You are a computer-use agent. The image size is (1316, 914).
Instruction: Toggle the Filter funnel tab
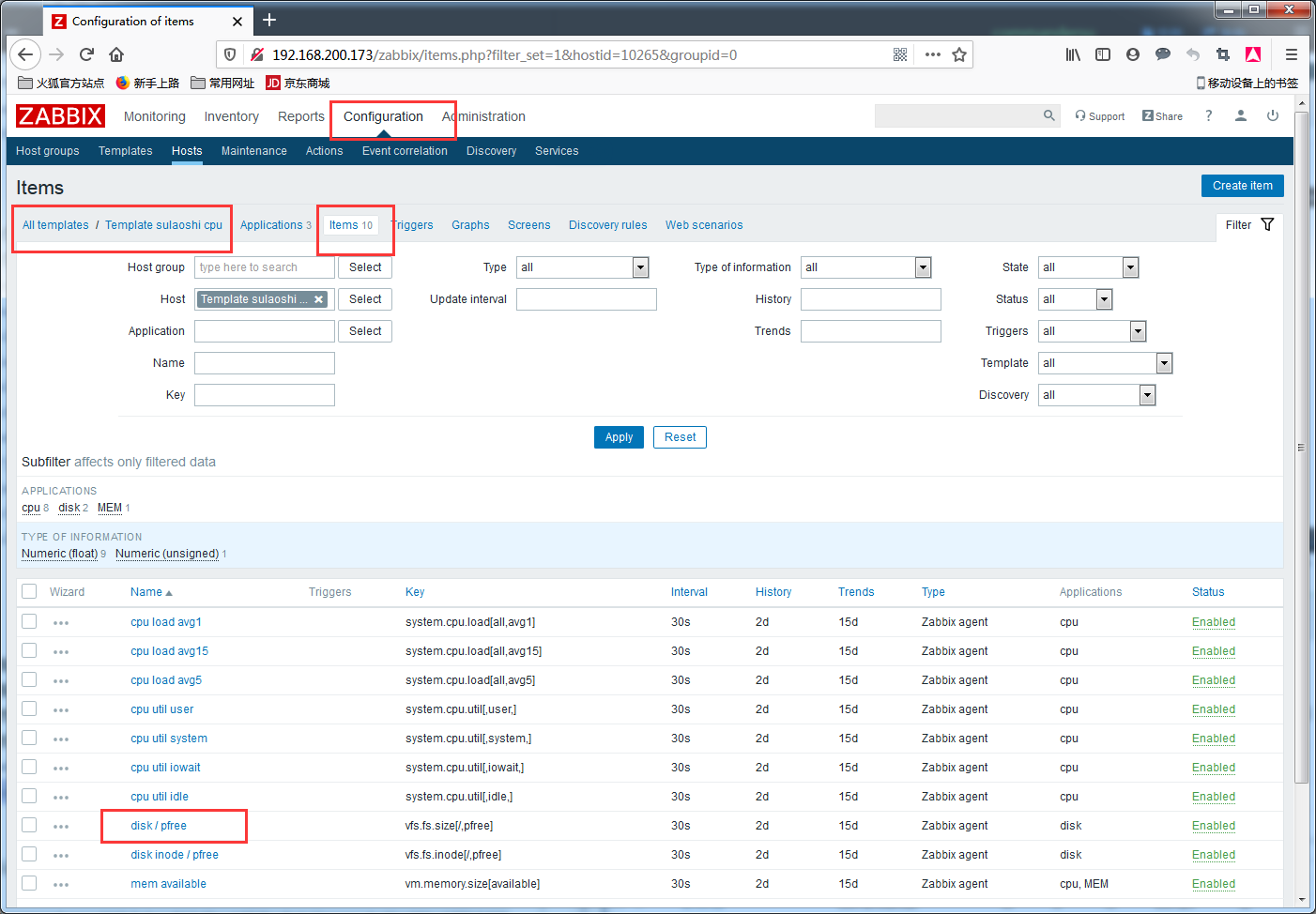[x=1249, y=225]
